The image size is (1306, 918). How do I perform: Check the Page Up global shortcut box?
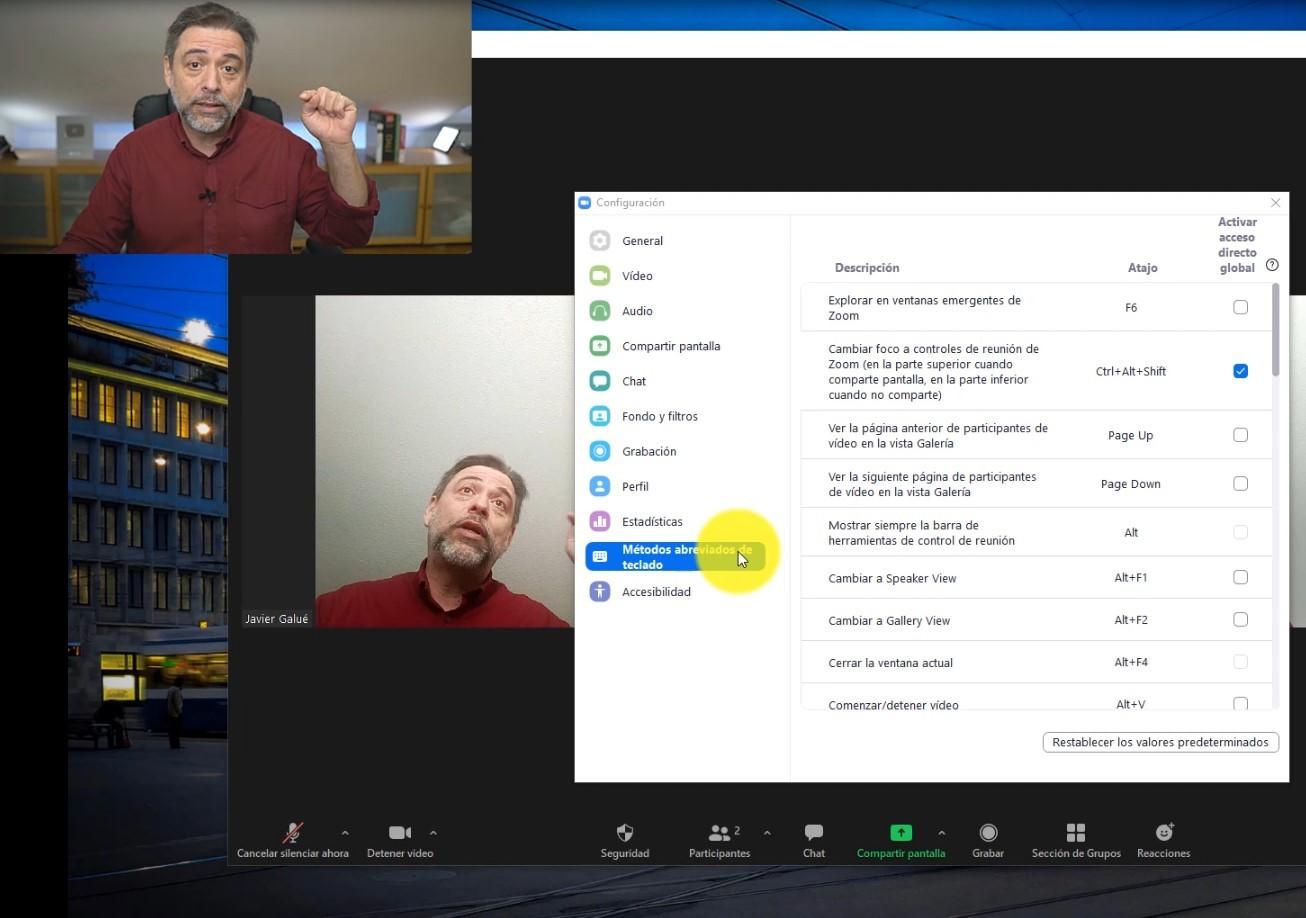click(1240, 435)
